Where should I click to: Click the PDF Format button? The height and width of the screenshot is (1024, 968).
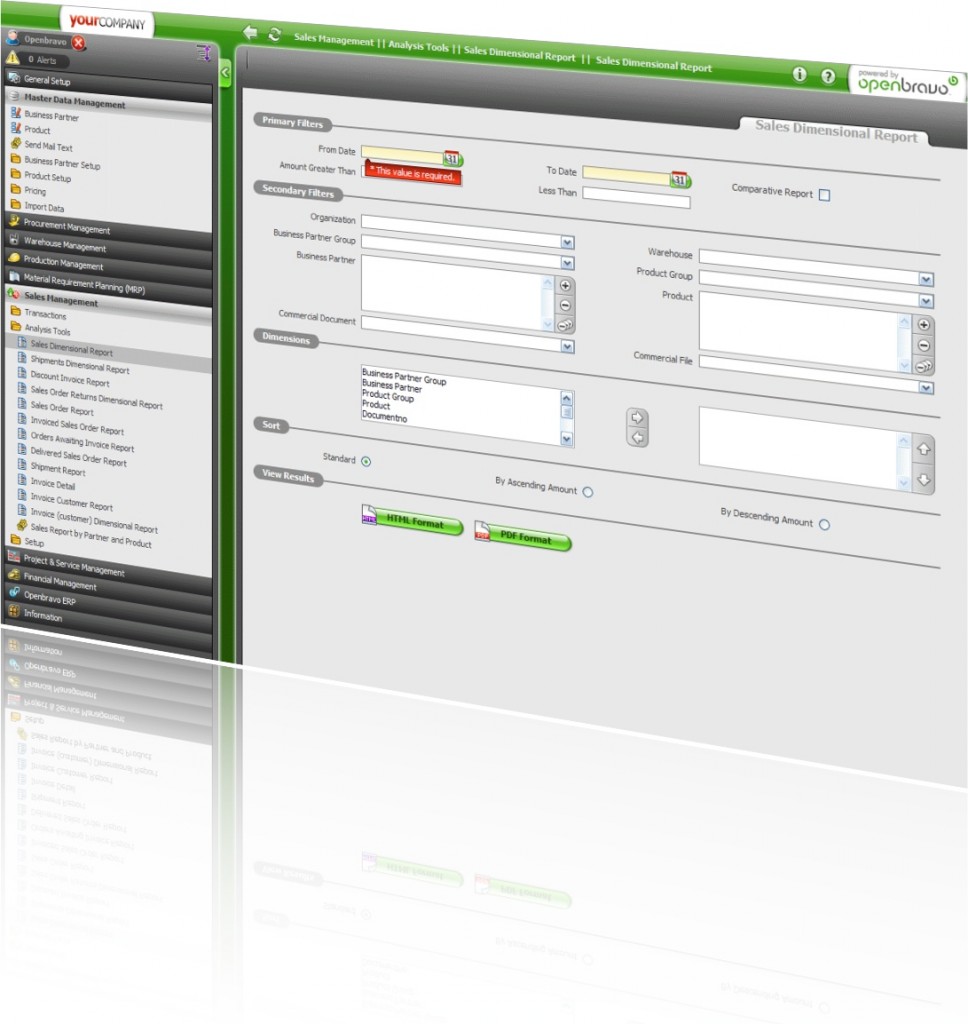point(523,539)
